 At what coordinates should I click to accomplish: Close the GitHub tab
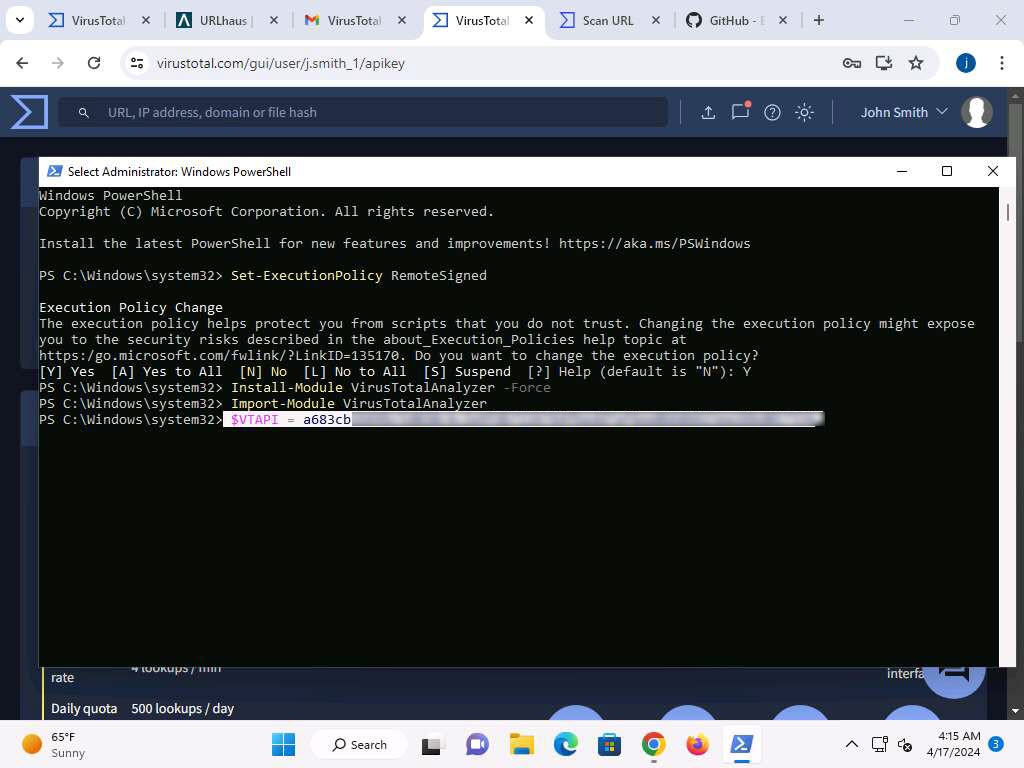coord(783,20)
